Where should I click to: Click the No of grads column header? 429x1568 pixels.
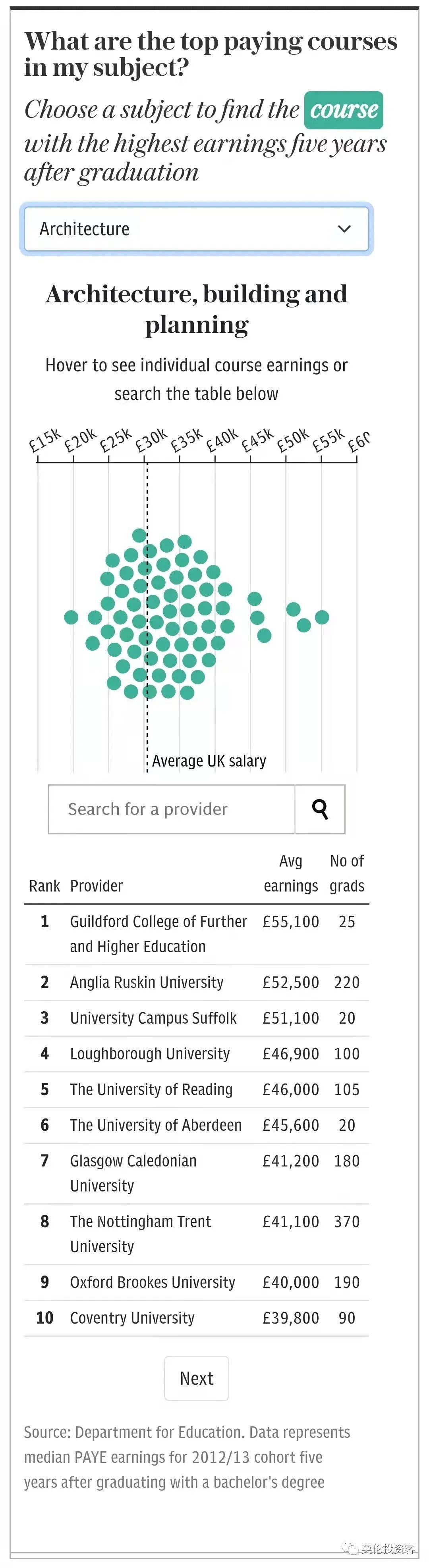coord(347,874)
